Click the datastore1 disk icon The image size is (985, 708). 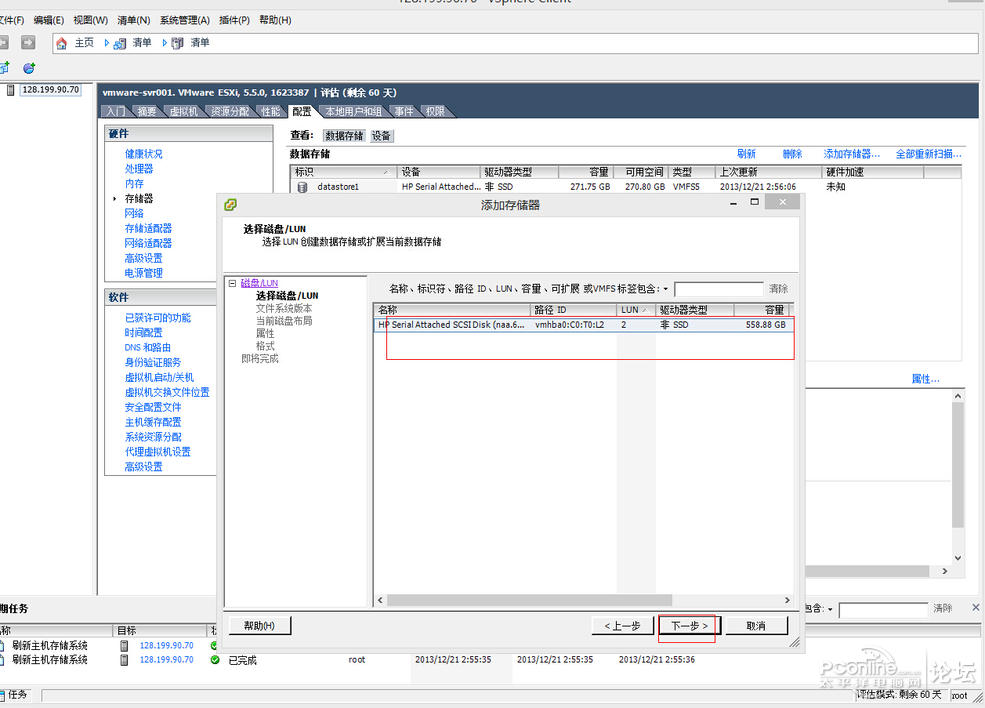[302, 187]
